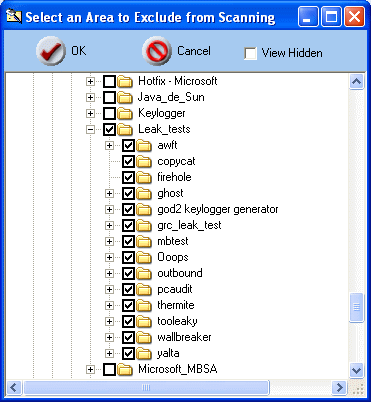Click the Hotfix - Microsoft folder icon

click(x=125, y=81)
